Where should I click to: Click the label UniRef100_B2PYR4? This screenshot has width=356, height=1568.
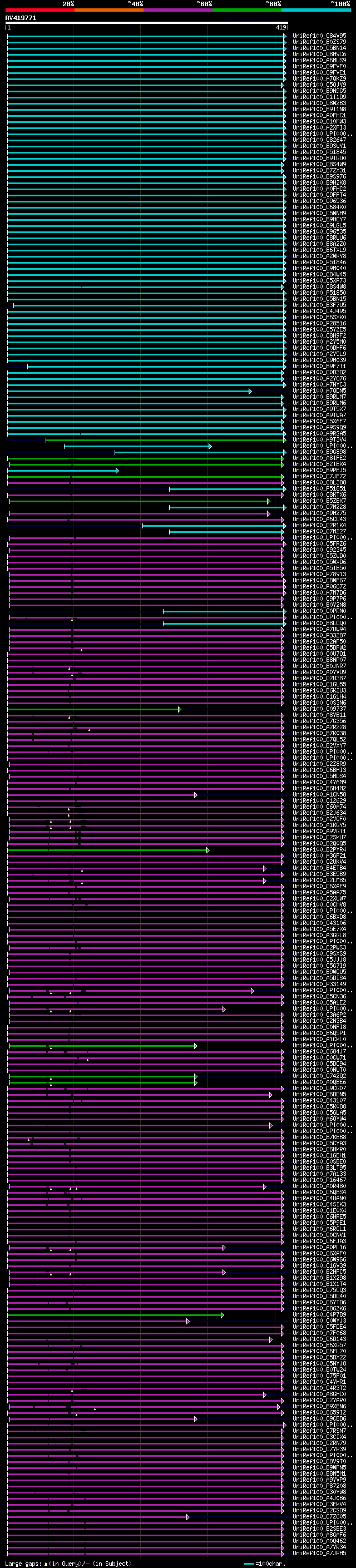(319, 850)
